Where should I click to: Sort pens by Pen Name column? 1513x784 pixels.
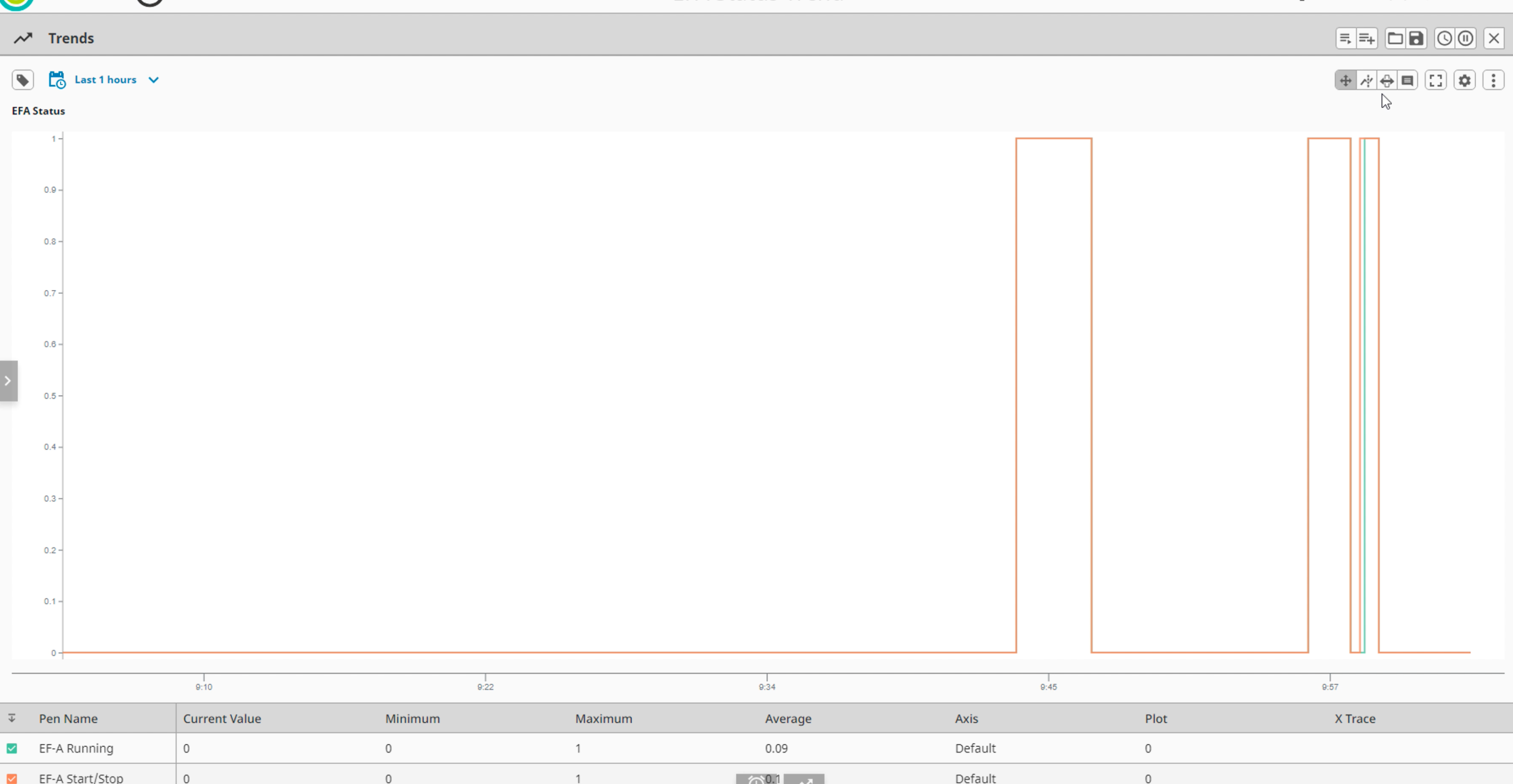pyautogui.click(x=68, y=718)
